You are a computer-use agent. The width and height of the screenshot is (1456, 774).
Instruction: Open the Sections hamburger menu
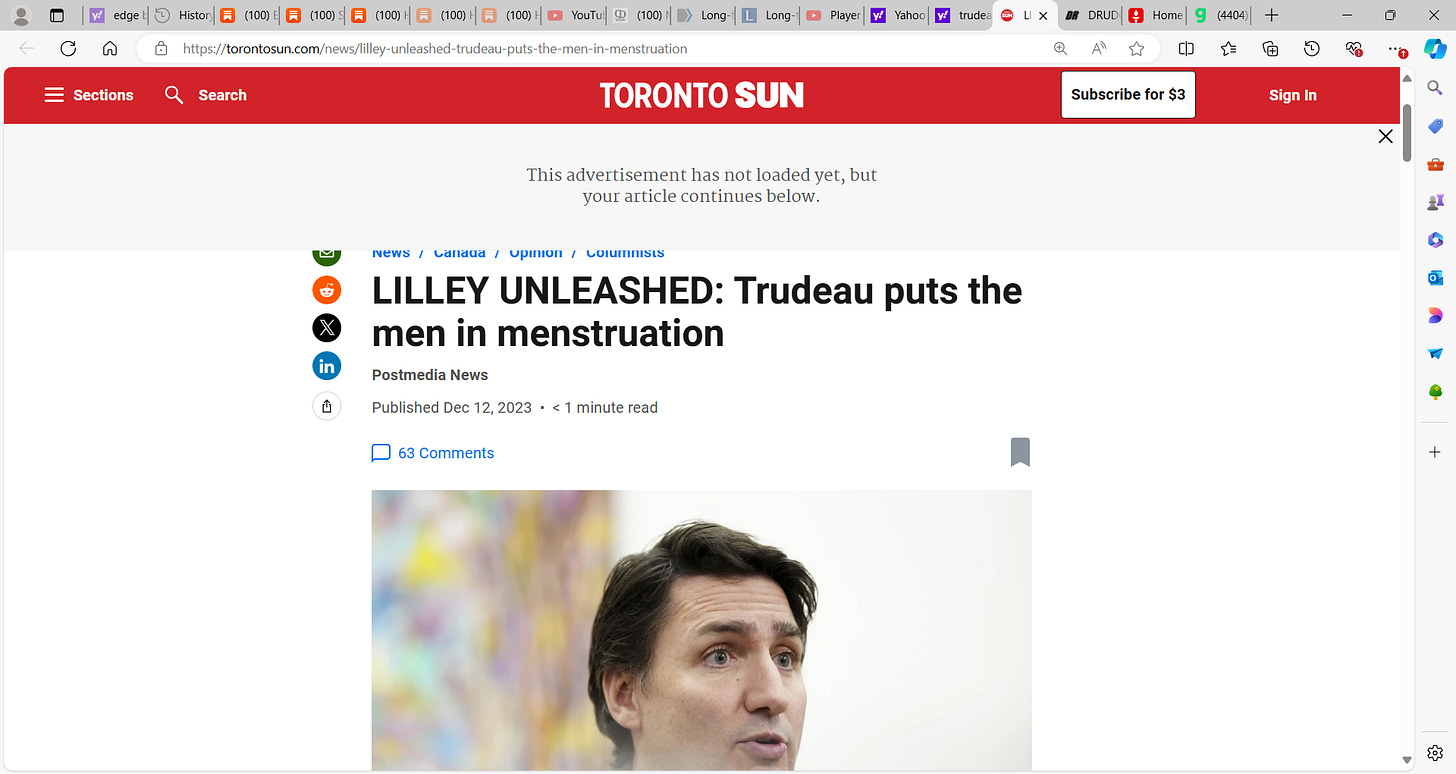89,95
